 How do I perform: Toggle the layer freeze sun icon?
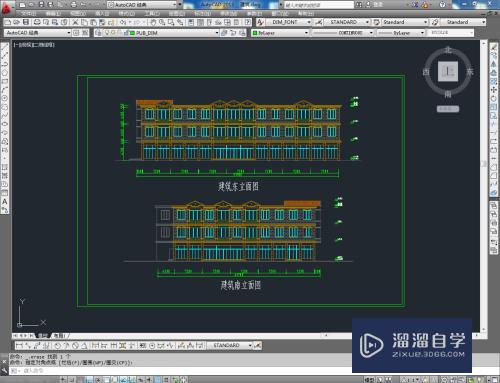113,33
